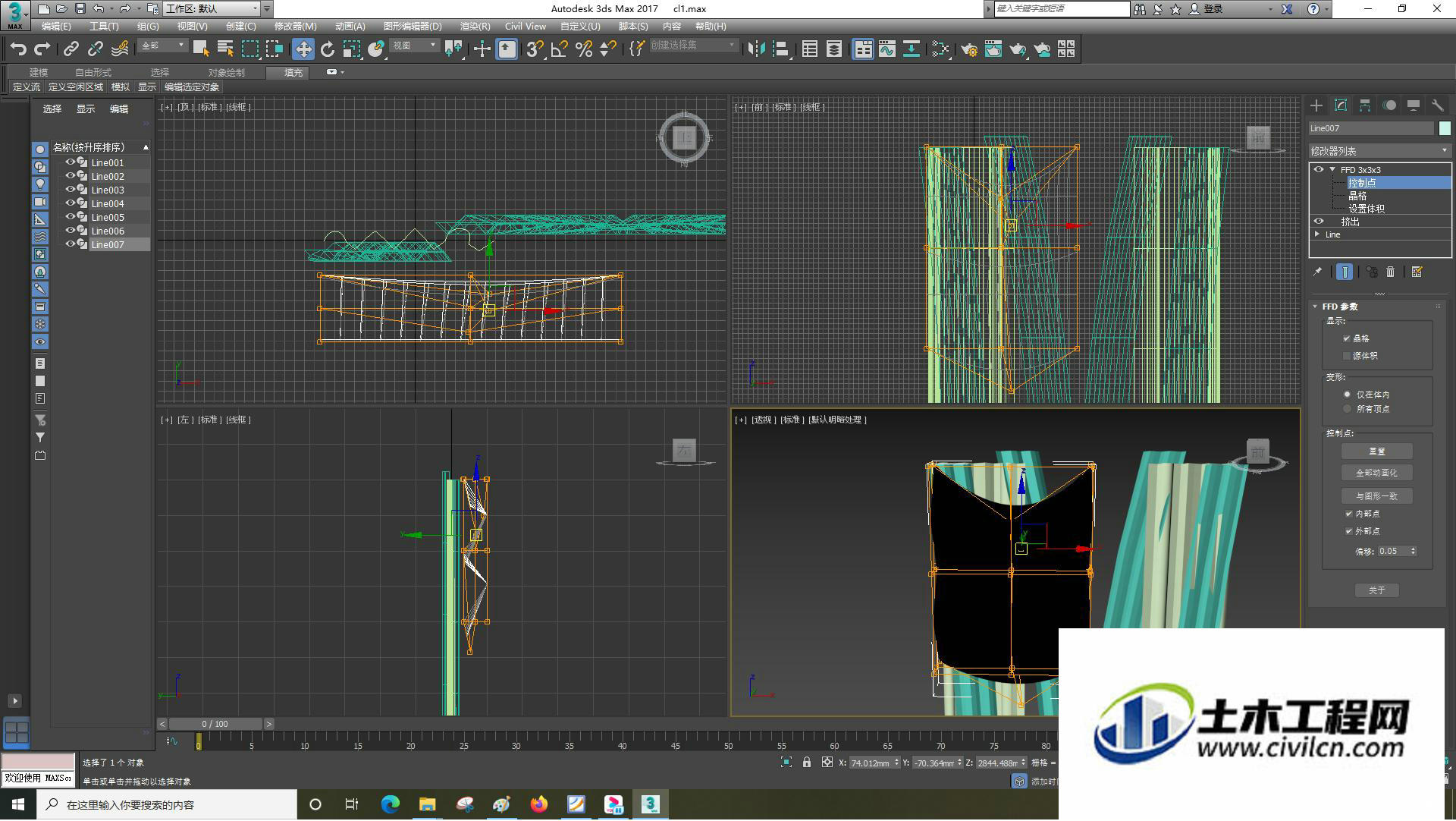
Task: Click the Unlink Selection tool
Action: [96, 49]
